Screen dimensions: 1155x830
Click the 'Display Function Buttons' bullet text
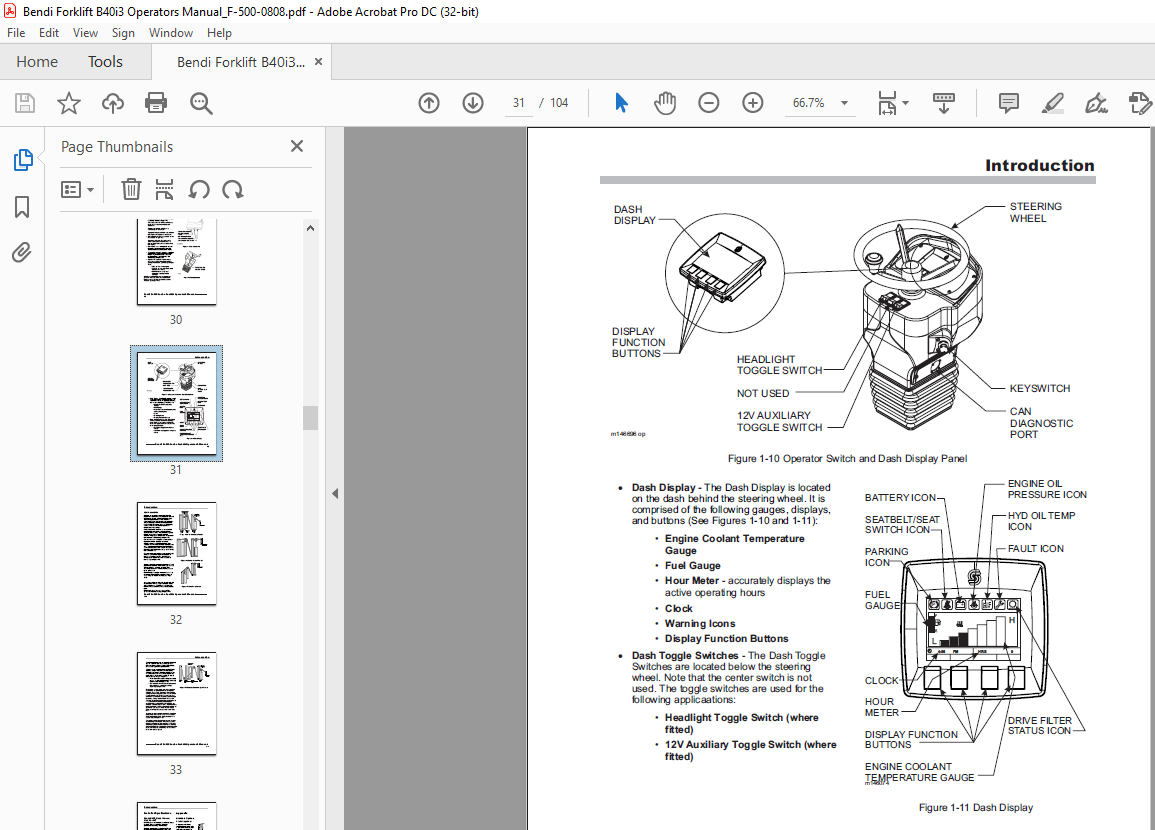pos(726,639)
